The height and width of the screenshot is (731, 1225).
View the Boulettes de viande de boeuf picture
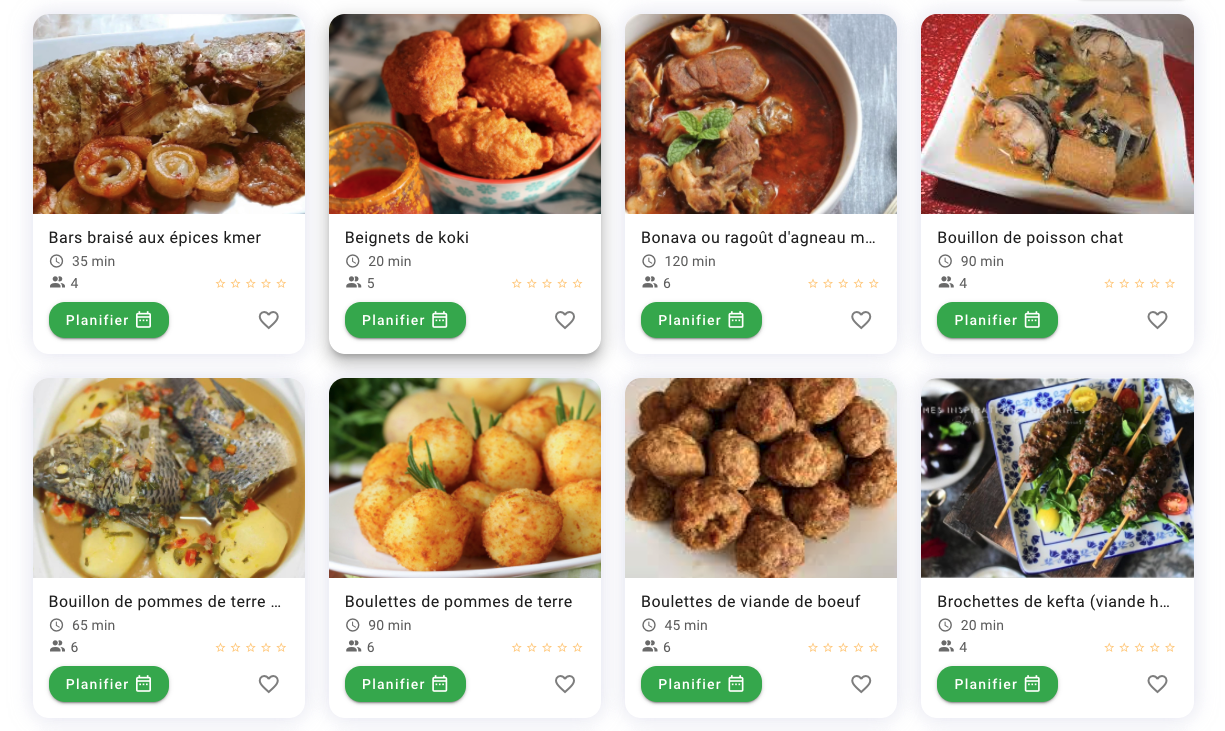[x=761, y=478]
